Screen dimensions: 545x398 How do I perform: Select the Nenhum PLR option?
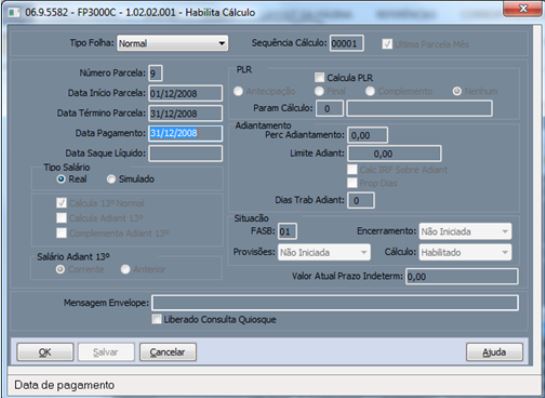pos(457,91)
